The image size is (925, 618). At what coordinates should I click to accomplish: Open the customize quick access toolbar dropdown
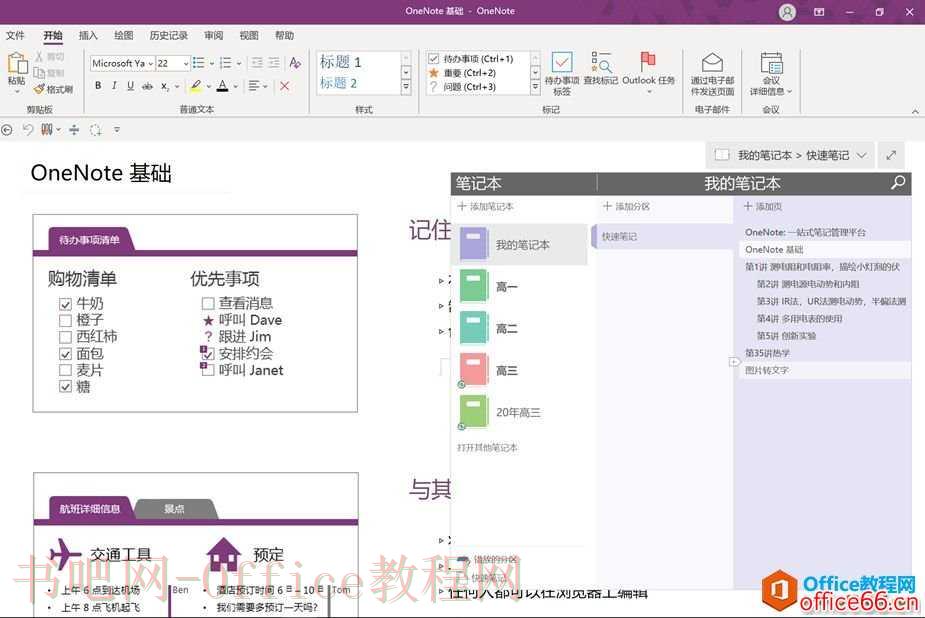117,130
